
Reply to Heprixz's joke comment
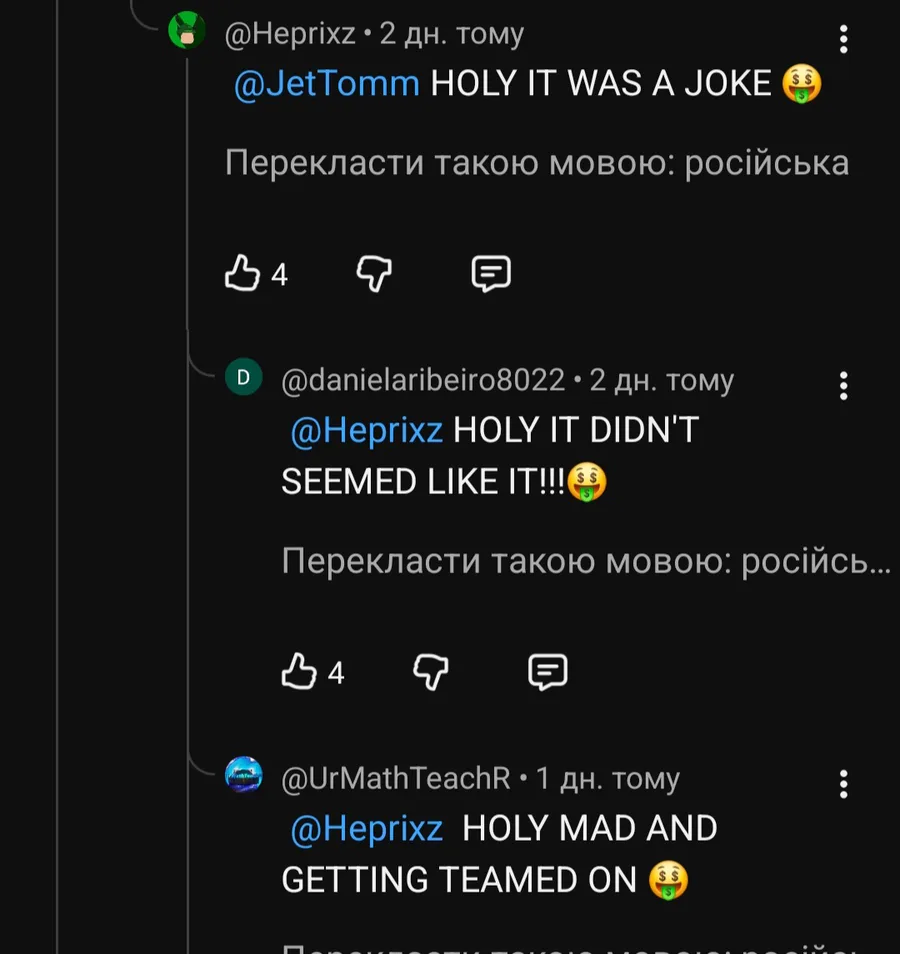(490, 273)
